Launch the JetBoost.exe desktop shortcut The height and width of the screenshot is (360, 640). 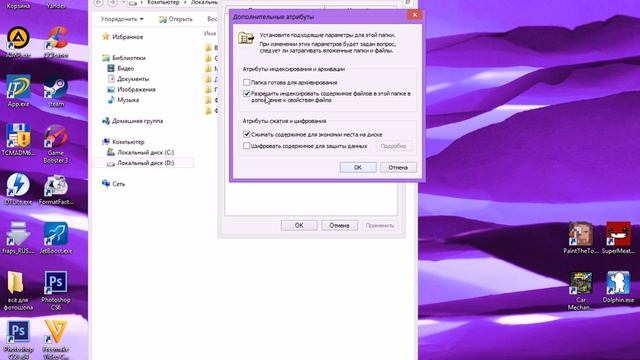(56, 238)
